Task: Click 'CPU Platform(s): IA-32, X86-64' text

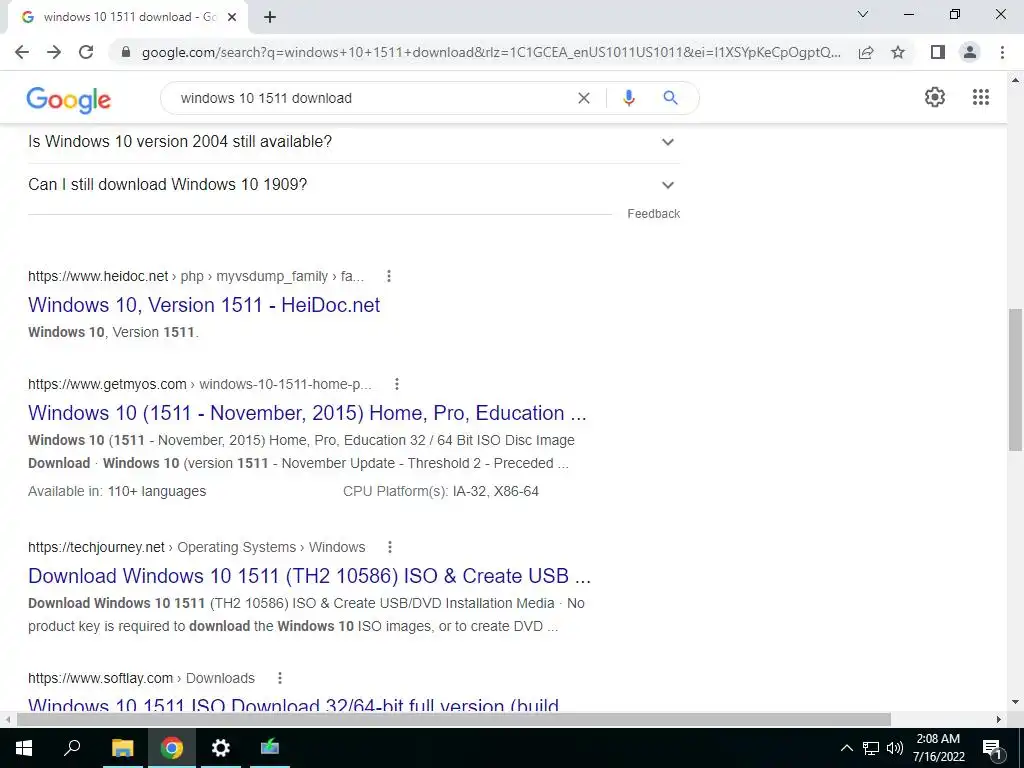Action: click(x=441, y=491)
